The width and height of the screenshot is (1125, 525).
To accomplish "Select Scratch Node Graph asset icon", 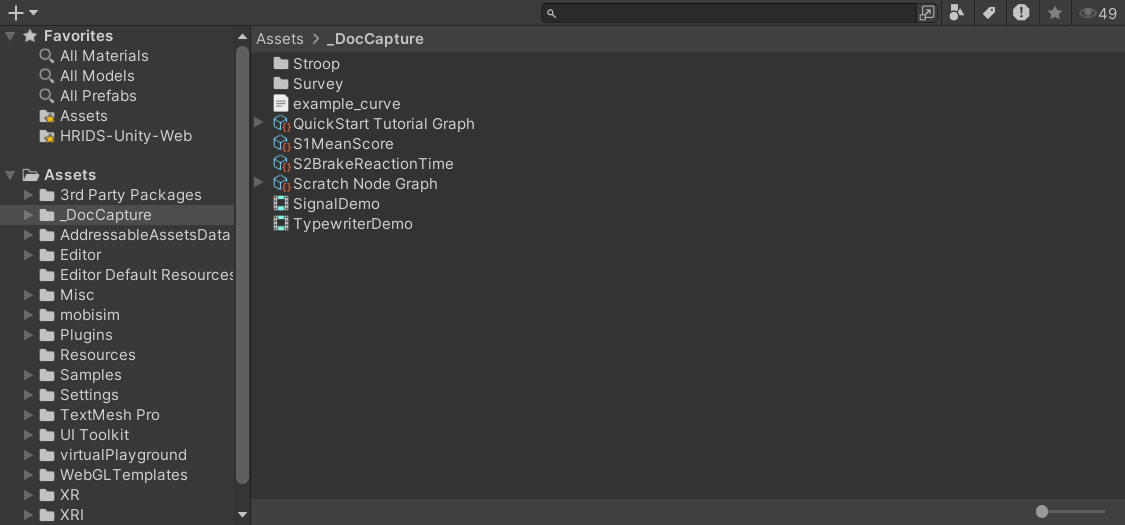I will click(x=282, y=184).
